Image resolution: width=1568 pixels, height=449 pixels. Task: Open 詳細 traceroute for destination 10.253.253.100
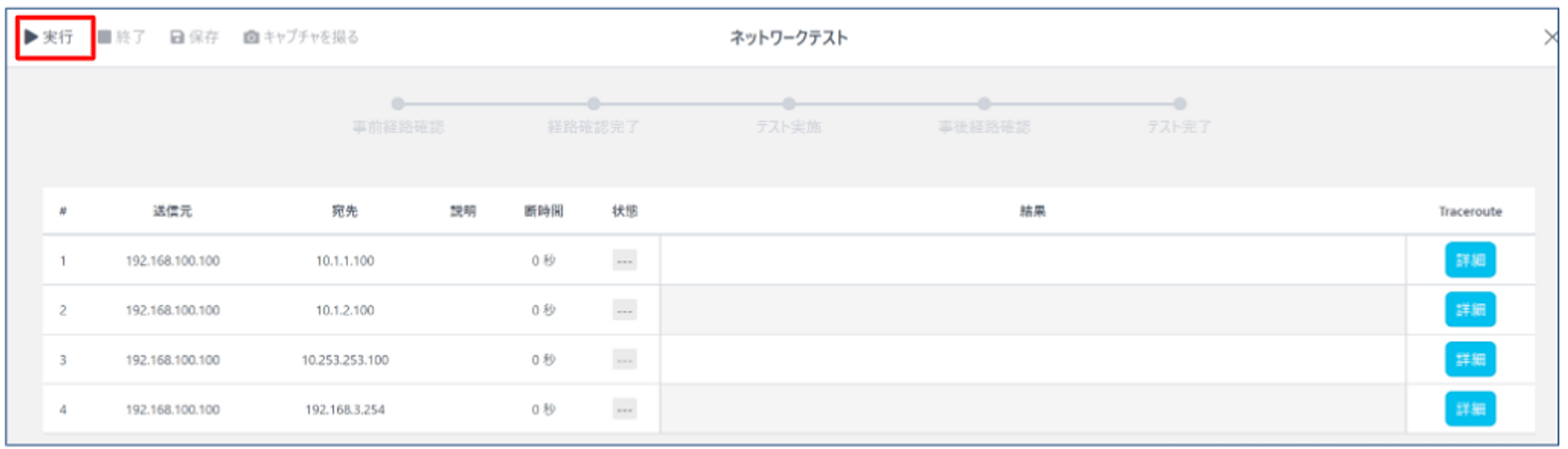1470,359
